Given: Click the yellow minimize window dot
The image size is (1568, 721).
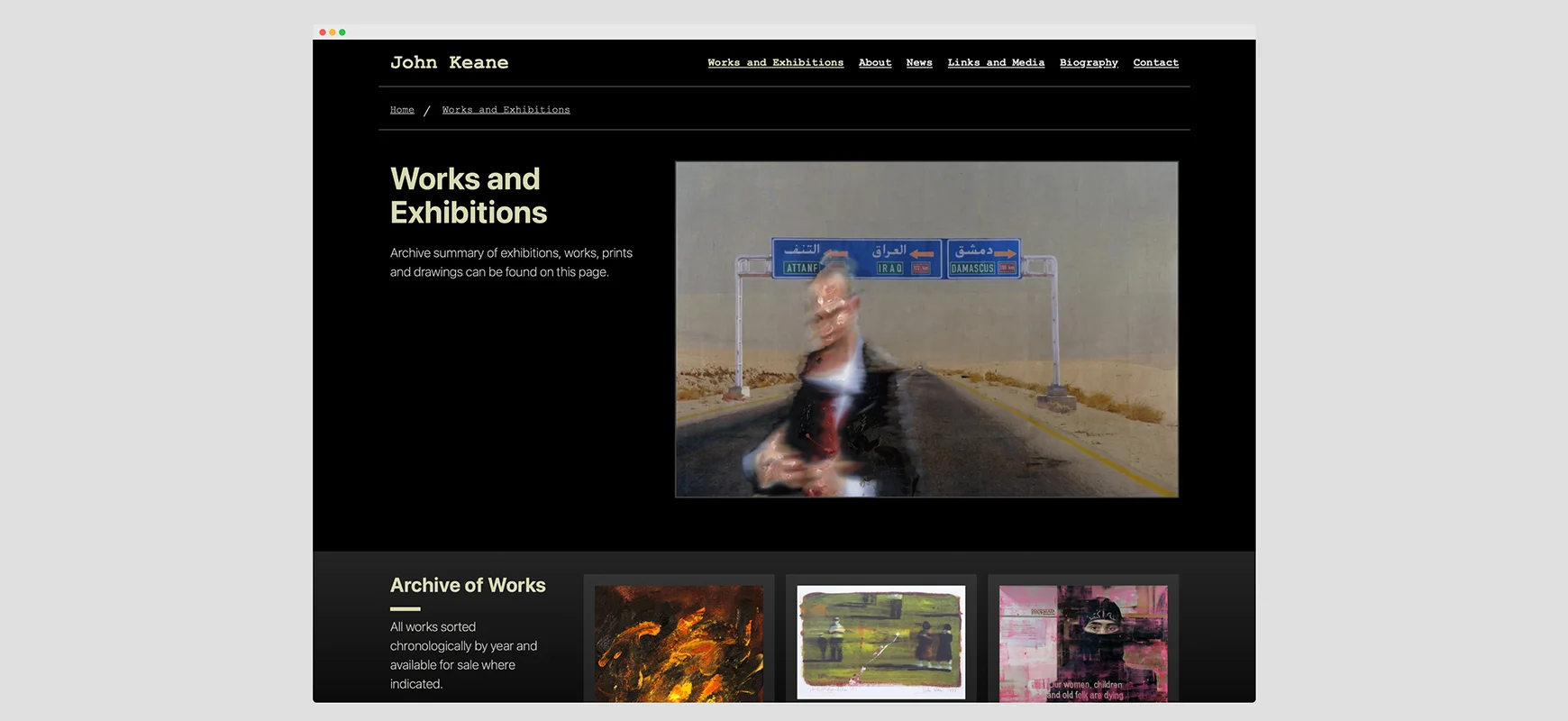Looking at the screenshot, I should (333, 32).
